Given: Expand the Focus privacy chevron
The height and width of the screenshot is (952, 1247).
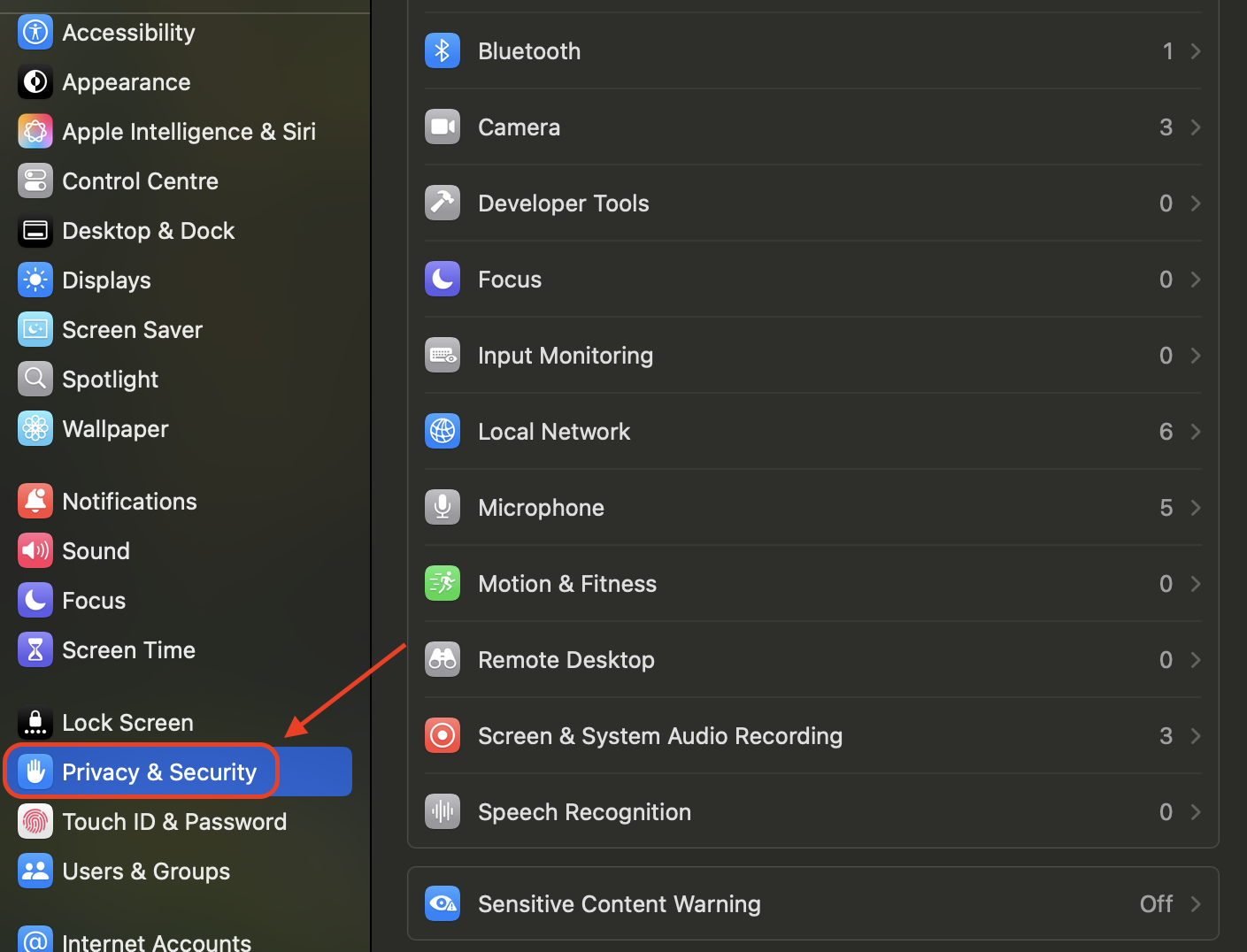Looking at the screenshot, I should pos(1195,279).
